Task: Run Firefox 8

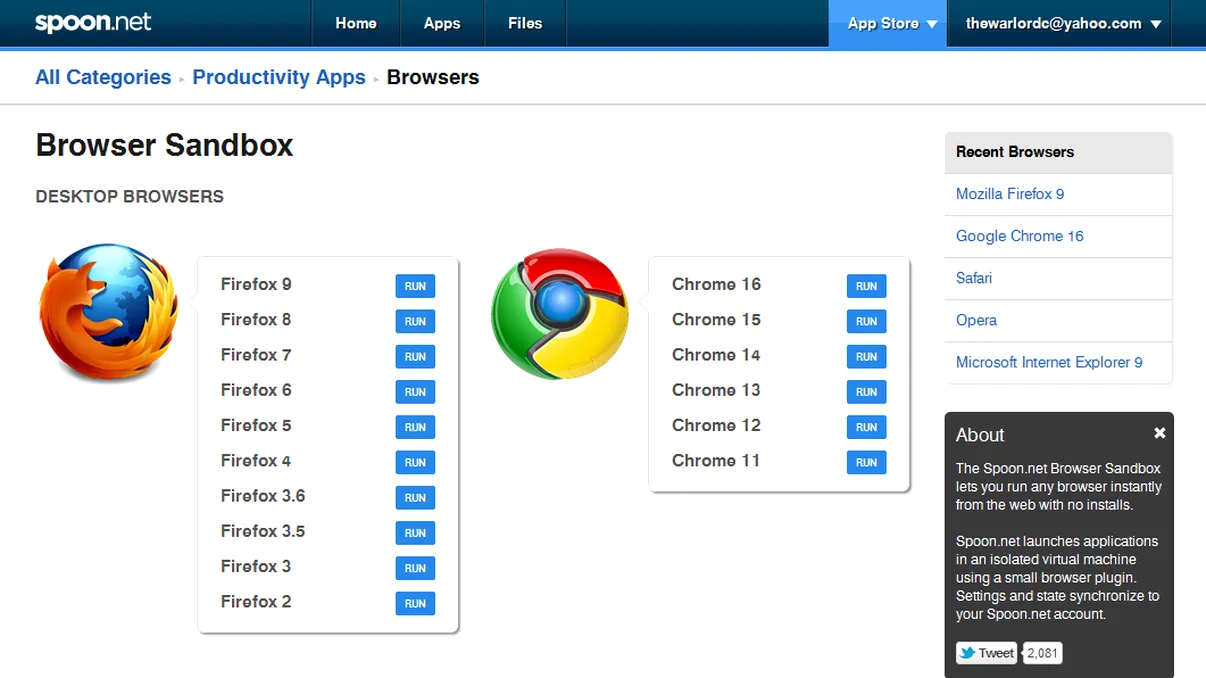Action: 415,321
